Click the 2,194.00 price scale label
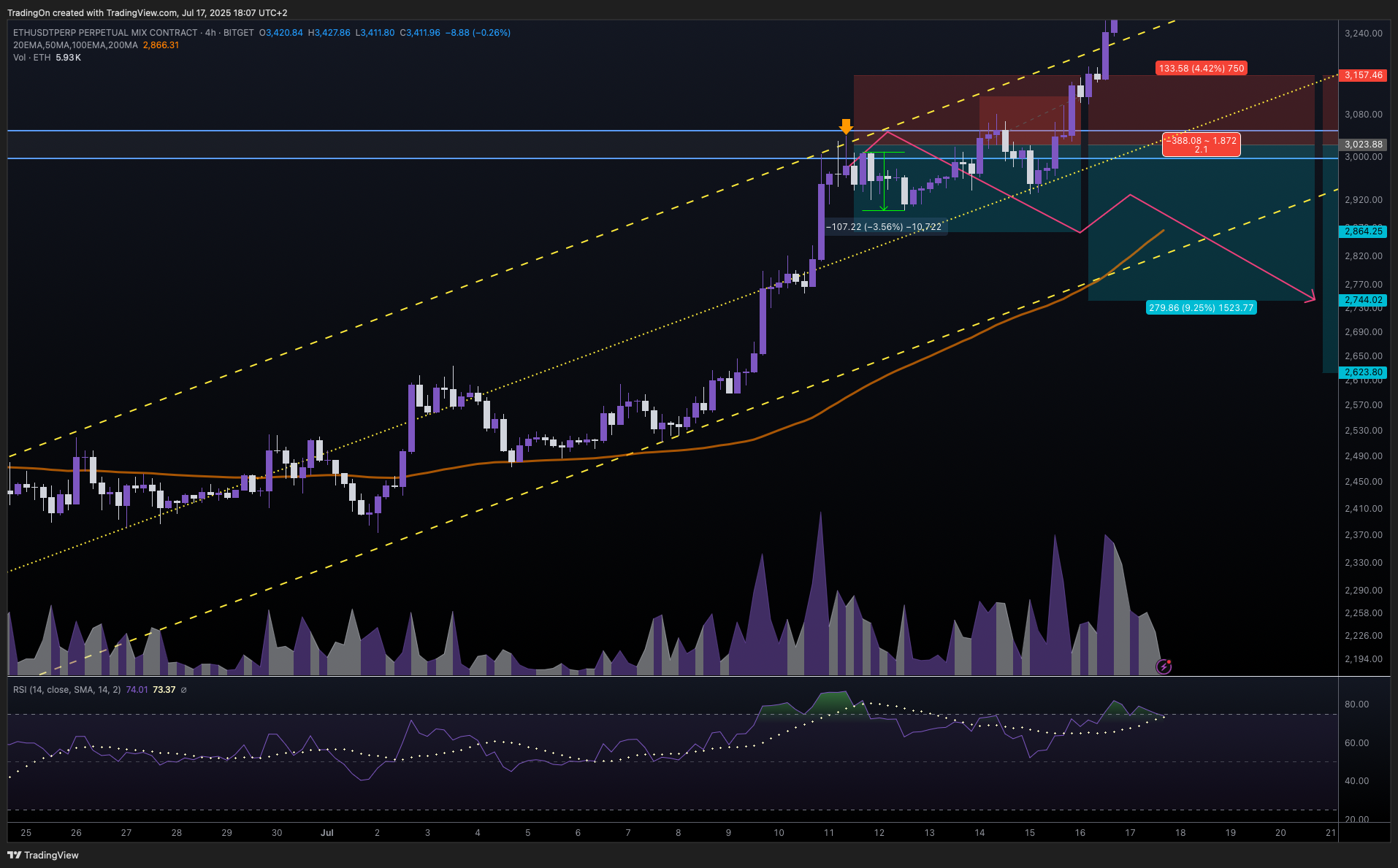The image size is (1398, 868). 1363,659
